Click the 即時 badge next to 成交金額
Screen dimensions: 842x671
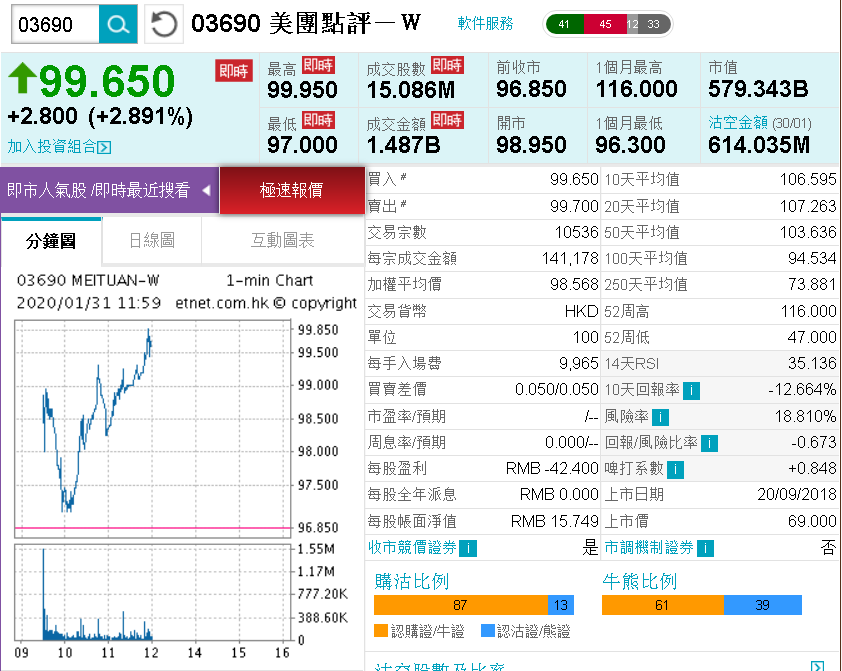[447, 120]
